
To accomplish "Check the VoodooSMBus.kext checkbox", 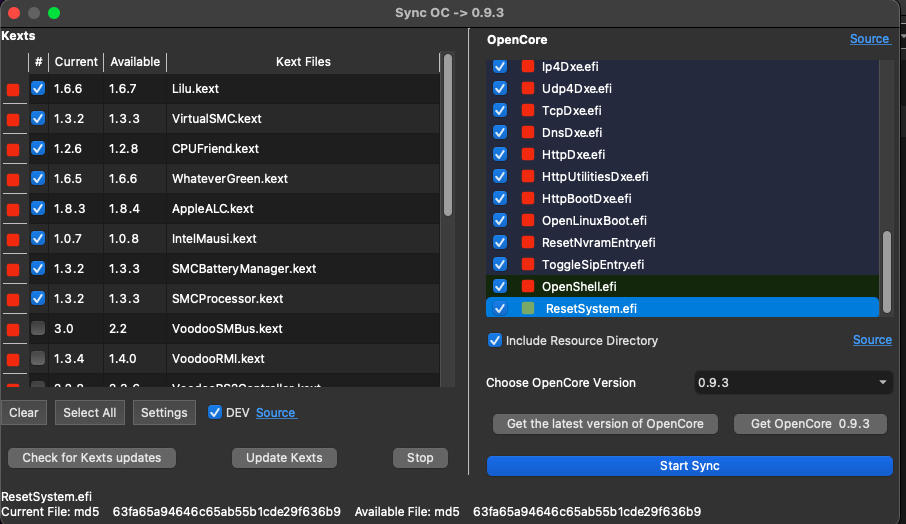I will coord(38,328).
